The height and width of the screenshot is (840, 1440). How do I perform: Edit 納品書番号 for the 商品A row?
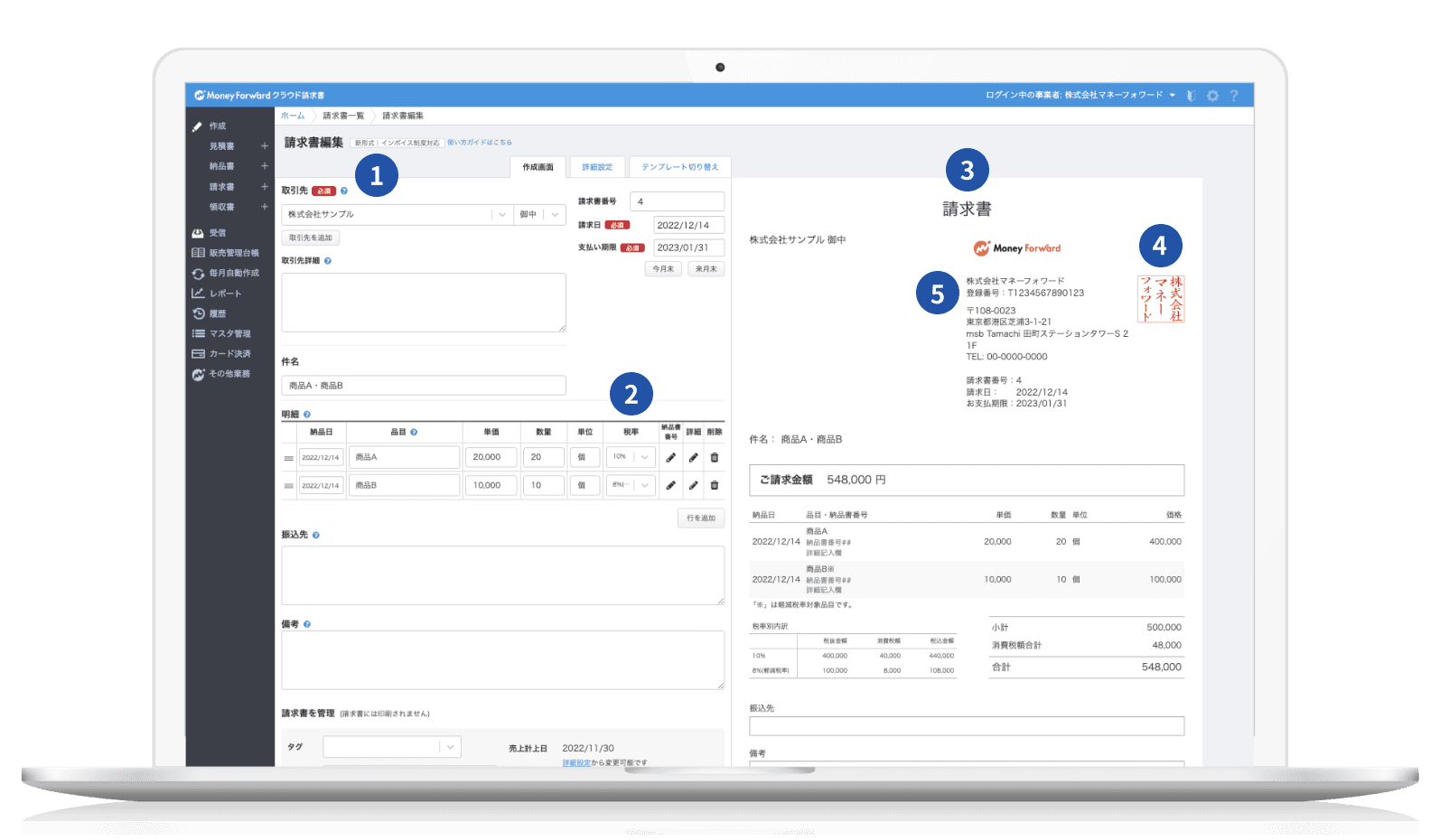point(670,458)
